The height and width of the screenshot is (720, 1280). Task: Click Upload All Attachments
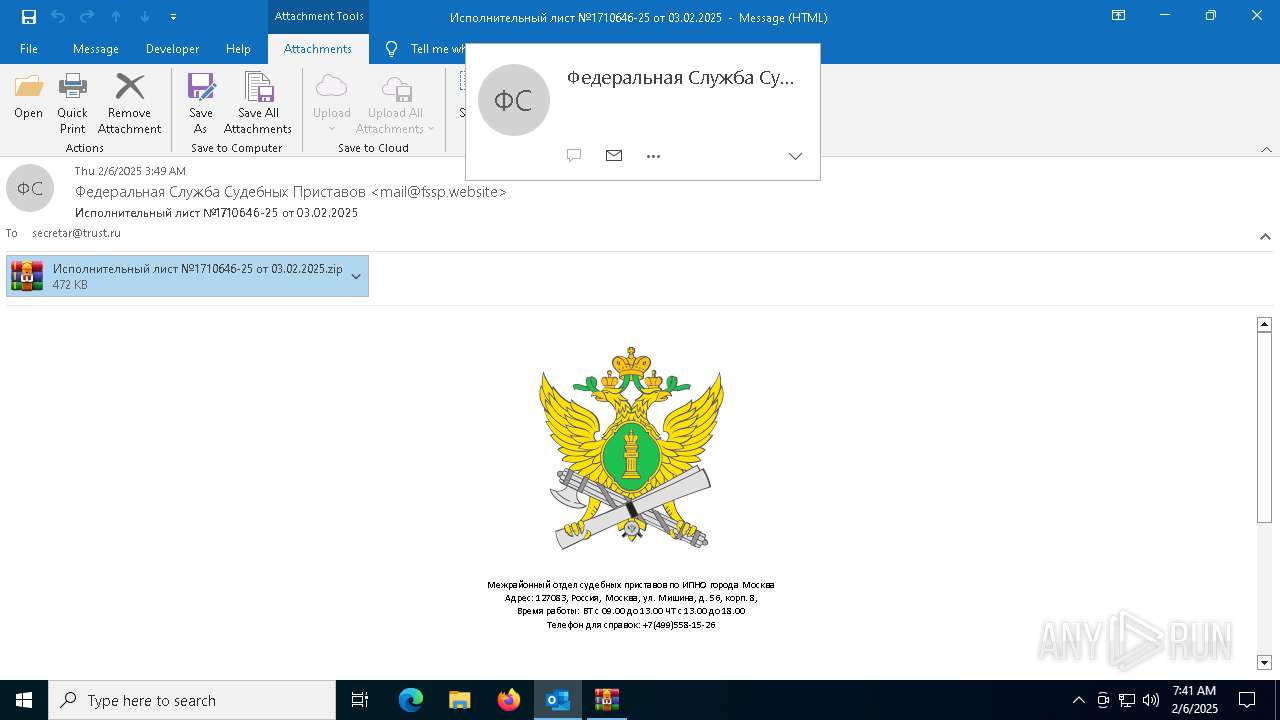[396, 104]
